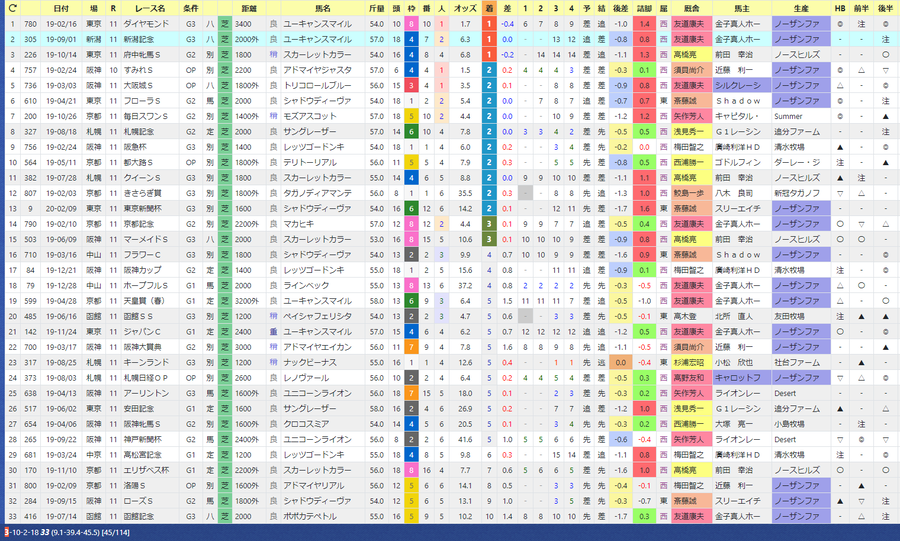
Task: Click the 生産 column header
Action: [x=801, y=8]
